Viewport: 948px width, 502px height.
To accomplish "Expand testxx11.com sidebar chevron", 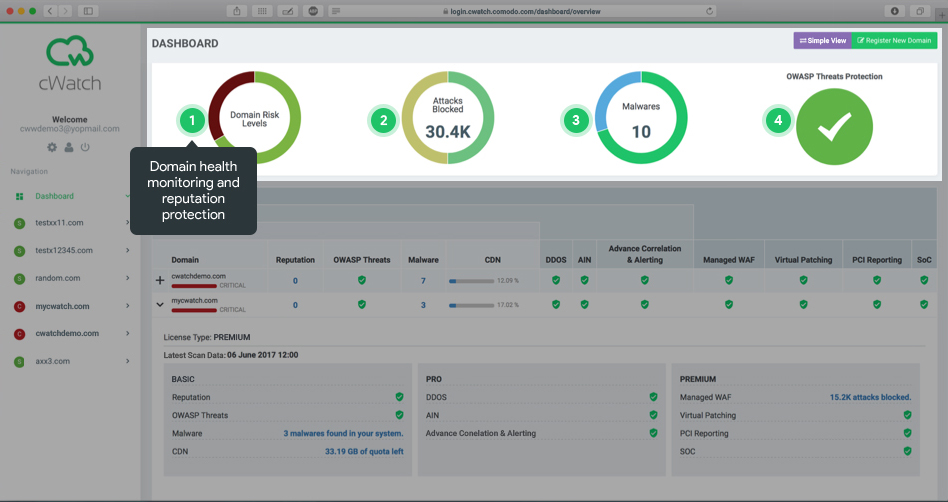I will pyautogui.click(x=128, y=223).
